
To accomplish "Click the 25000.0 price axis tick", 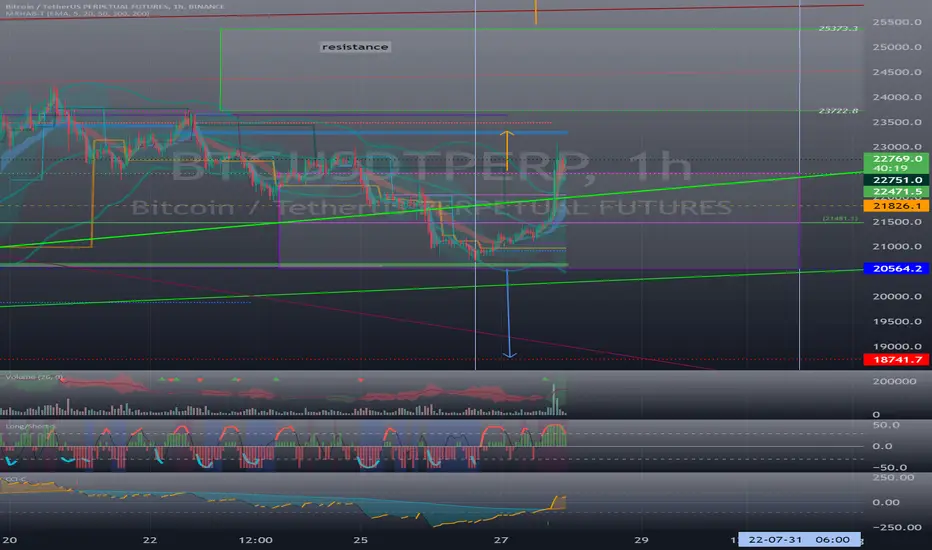I will pyautogui.click(x=897, y=47).
